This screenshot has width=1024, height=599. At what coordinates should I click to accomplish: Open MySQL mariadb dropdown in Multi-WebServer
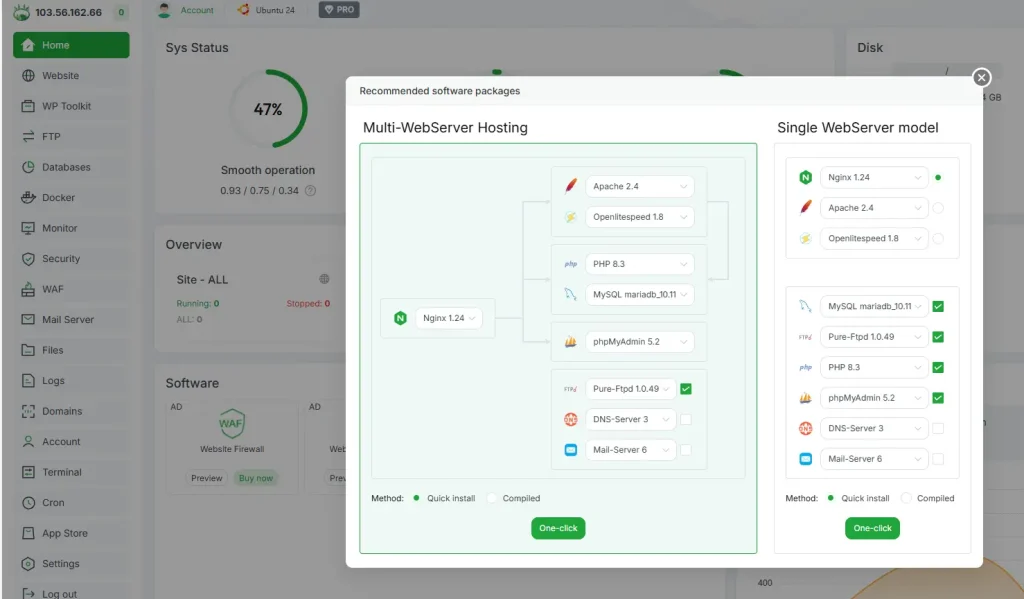tap(639, 295)
